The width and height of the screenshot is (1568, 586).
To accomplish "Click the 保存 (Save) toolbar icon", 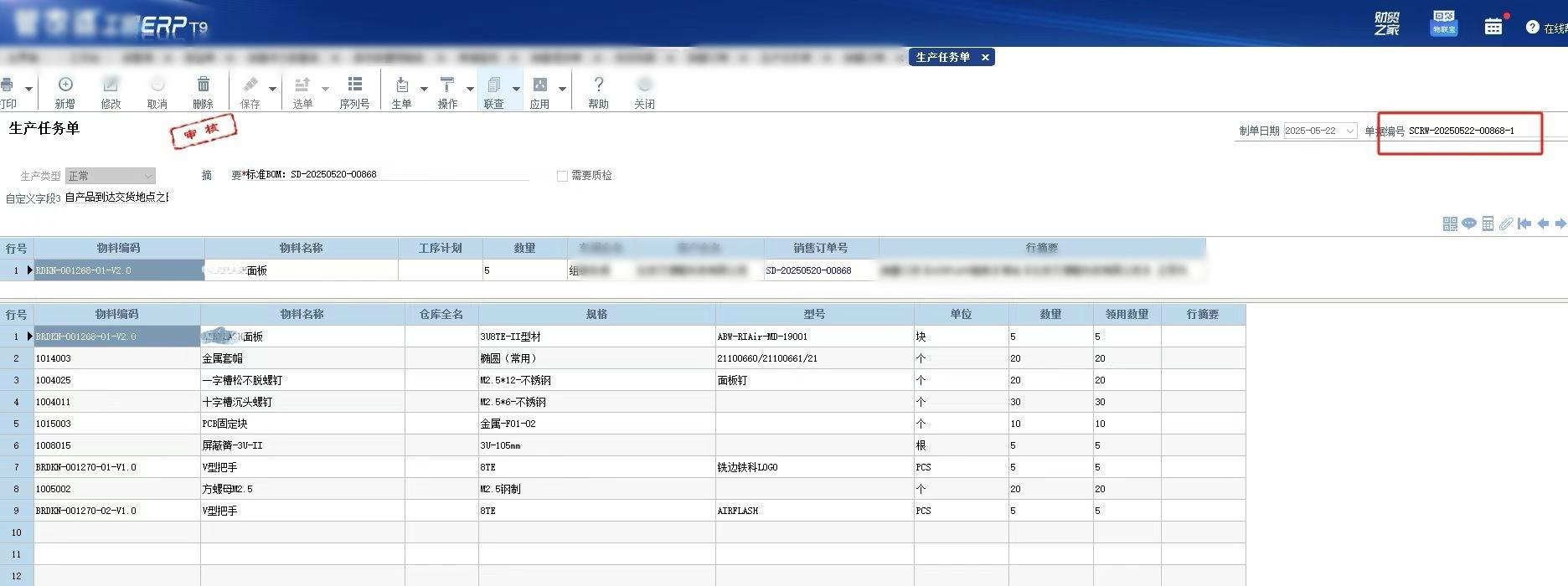I will pyautogui.click(x=250, y=85).
